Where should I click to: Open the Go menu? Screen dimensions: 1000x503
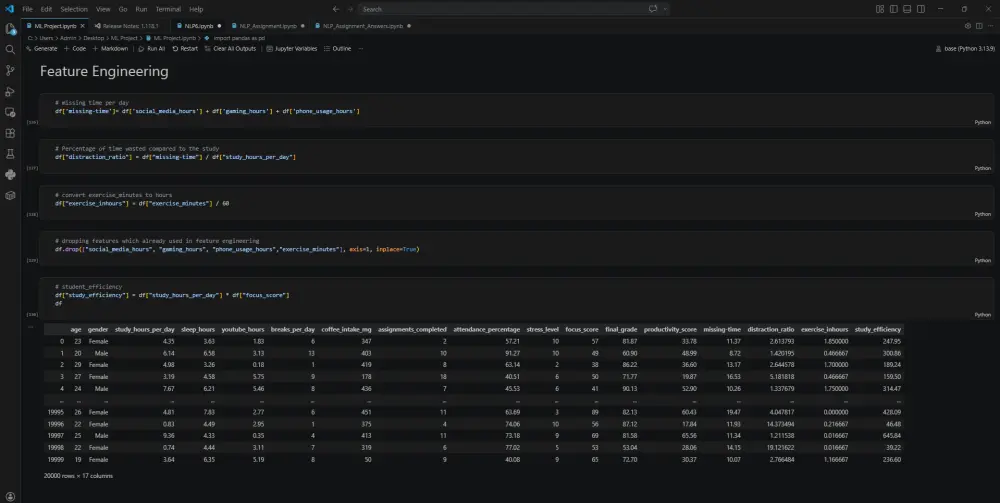coord(122,9)
